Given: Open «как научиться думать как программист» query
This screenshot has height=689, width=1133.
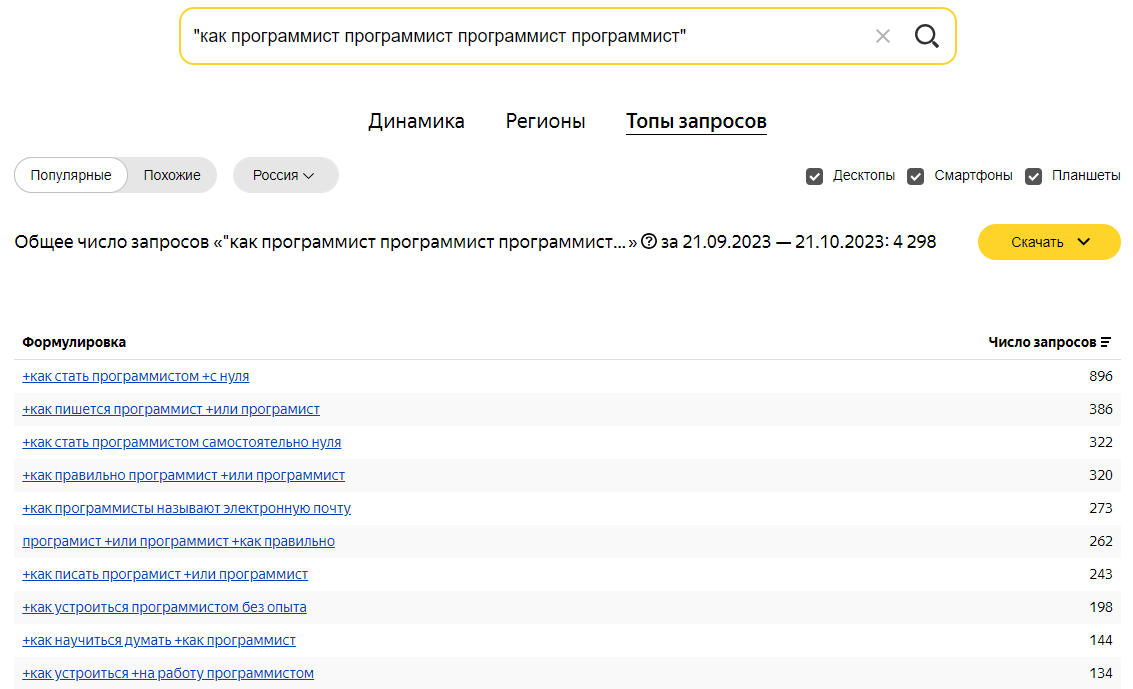Looking at the screenshot, I should [159, 640].
